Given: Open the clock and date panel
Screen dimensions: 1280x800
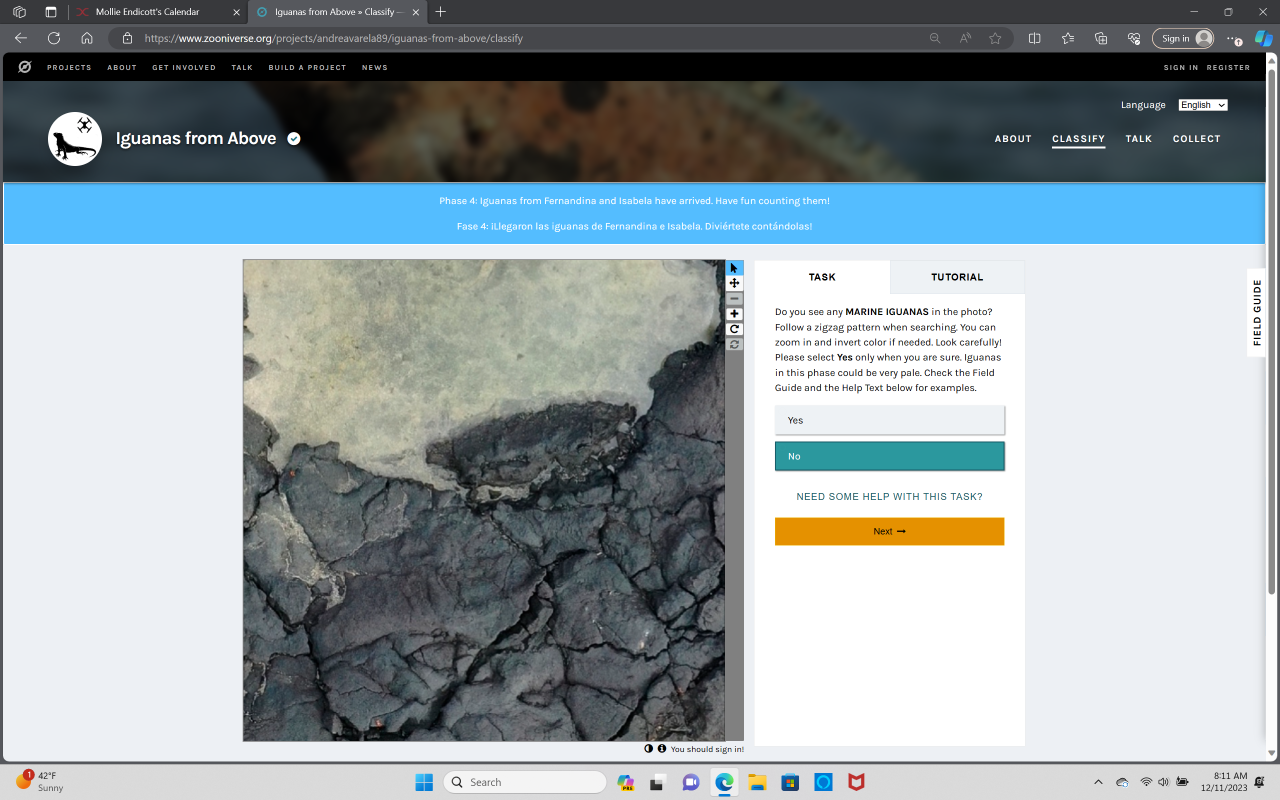Looking at the screenshot, I should click(1230, 782).
